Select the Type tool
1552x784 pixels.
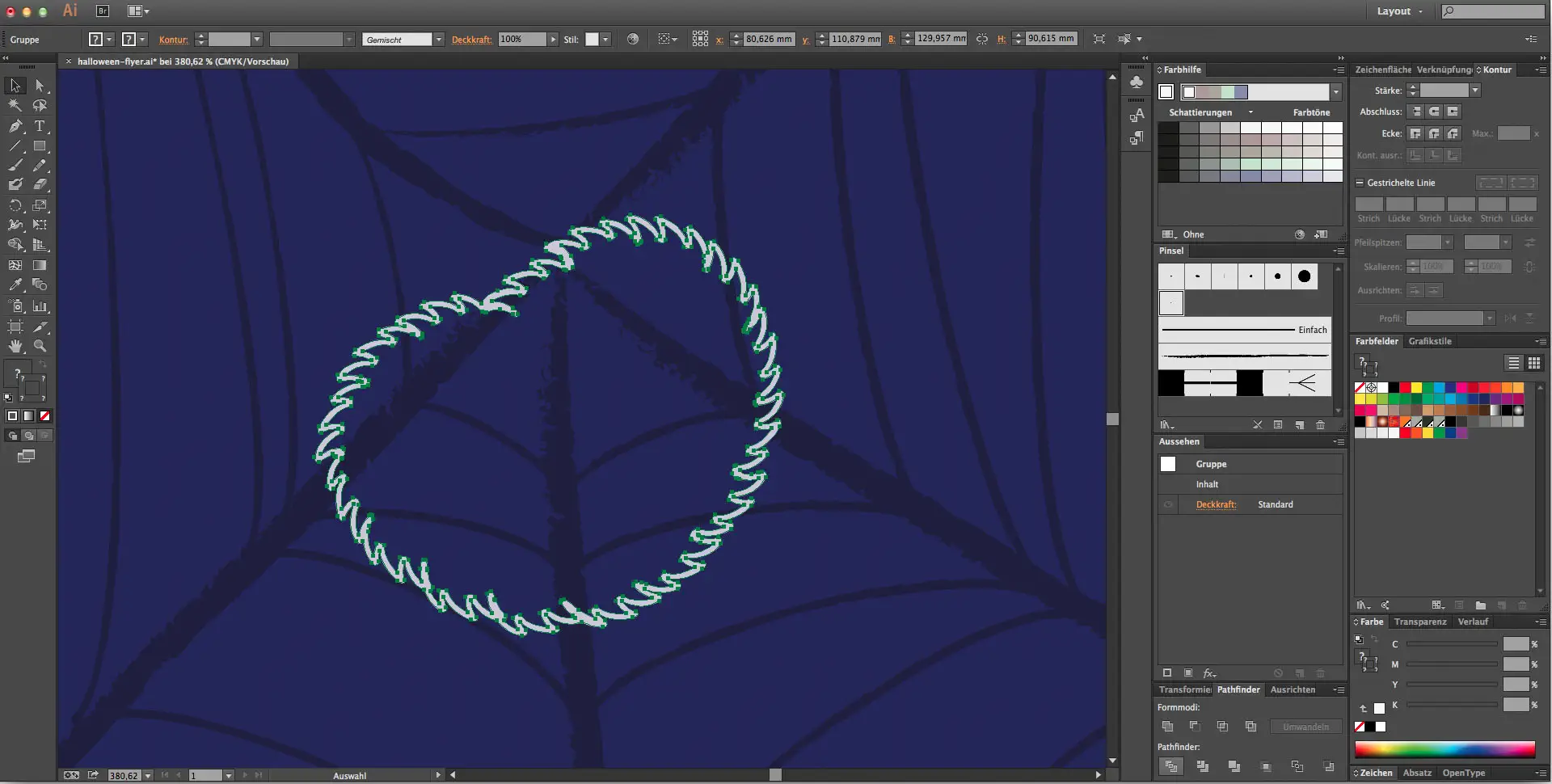pyautogui.click(x=40, y=126)
